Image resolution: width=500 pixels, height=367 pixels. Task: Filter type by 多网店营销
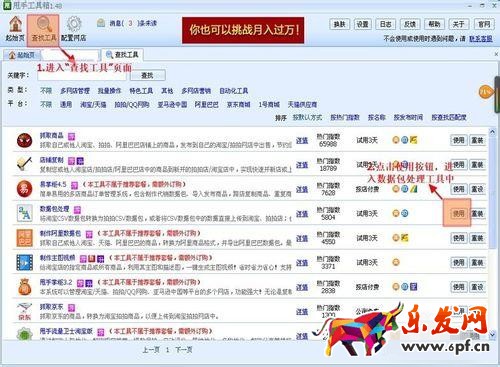[196, 91]
